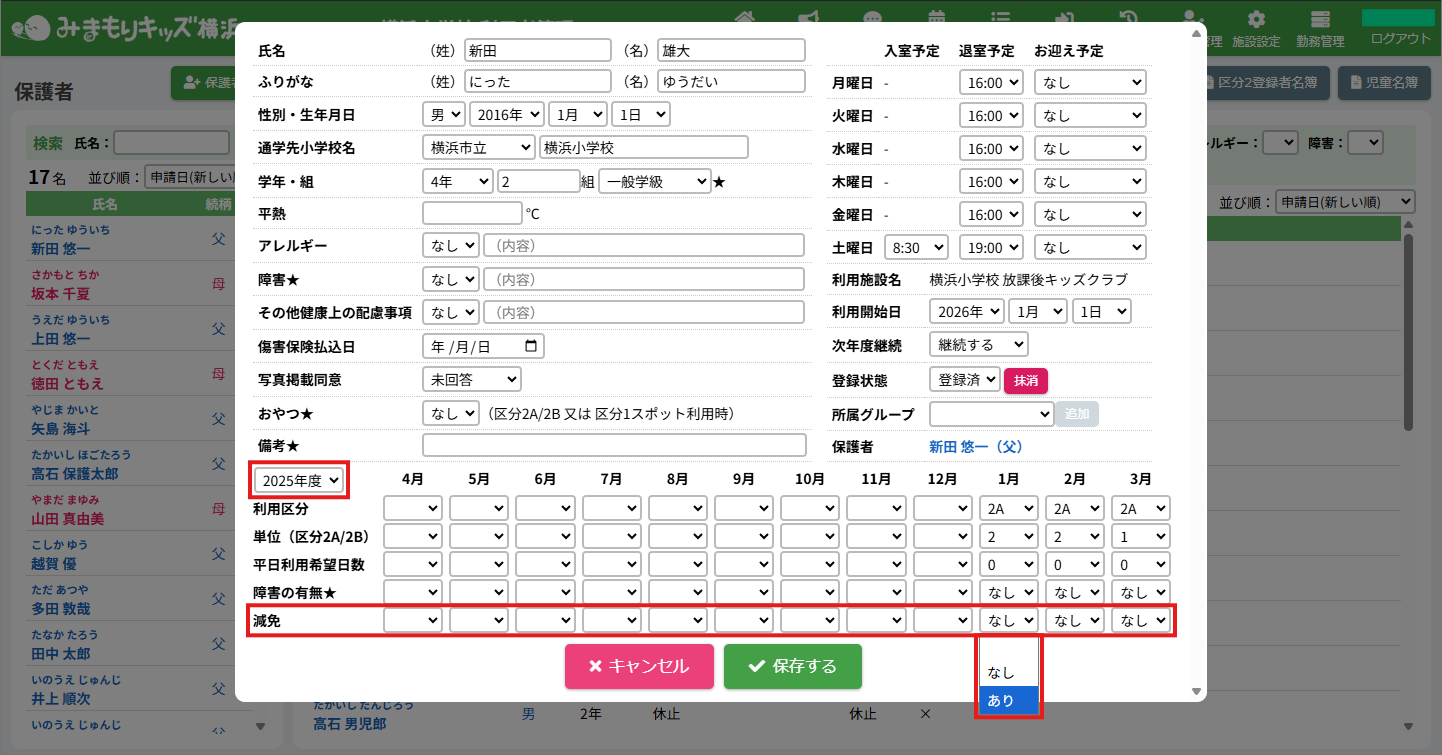Expand the 写真掲載同意 dropdown
Image resolution: width=1442 pixels, height=755 pixels.
coord(472,379)
